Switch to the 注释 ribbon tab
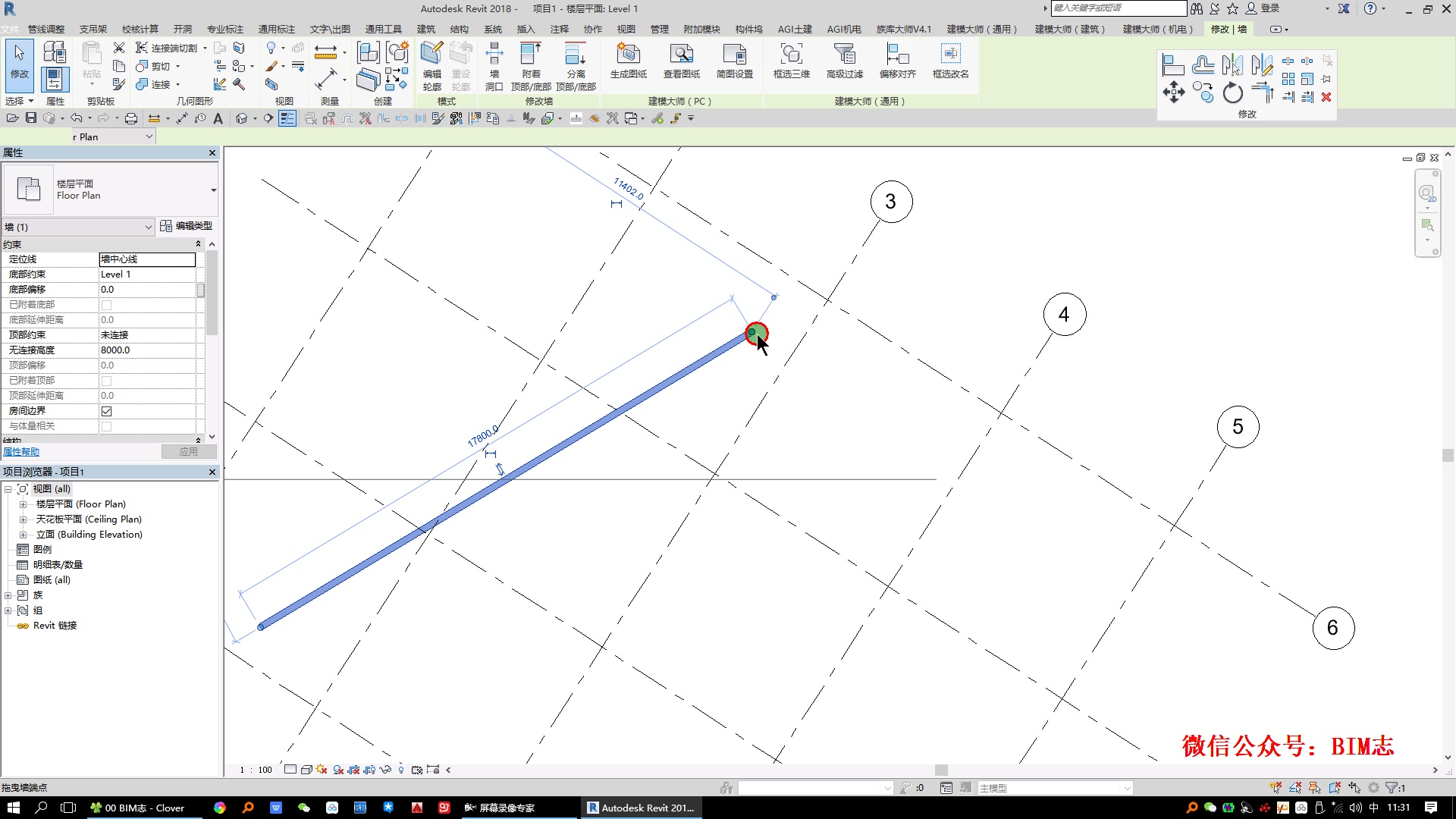Screen dimensions: 1456x819 pyautogui.click(x=560, y=29)
